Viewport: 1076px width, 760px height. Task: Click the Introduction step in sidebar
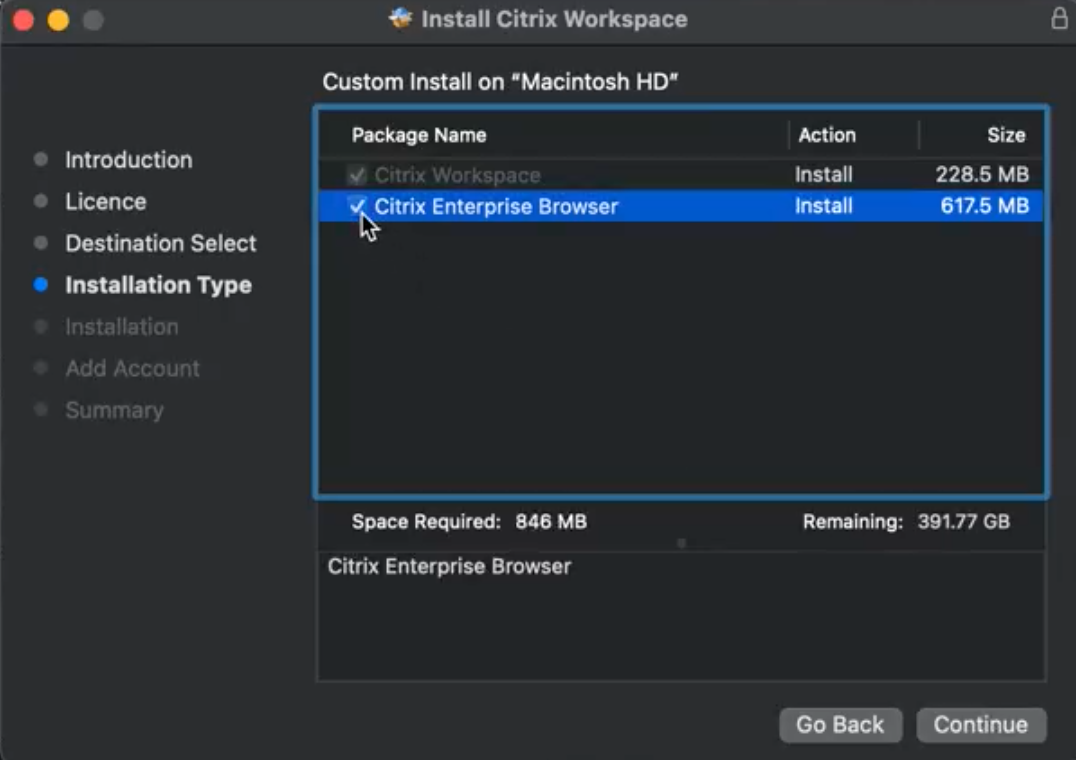tap(128, 160)
